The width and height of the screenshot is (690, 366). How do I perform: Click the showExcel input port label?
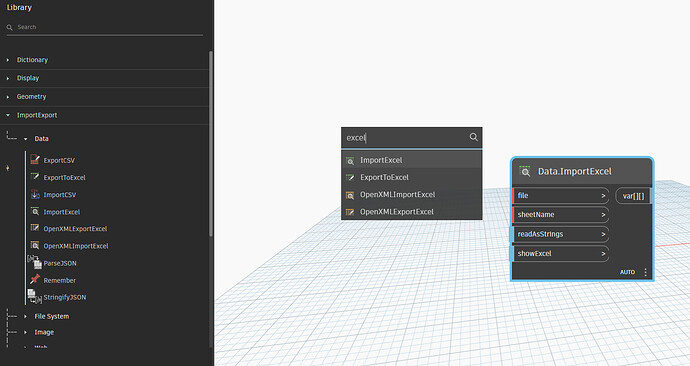(x=534, y=253)
